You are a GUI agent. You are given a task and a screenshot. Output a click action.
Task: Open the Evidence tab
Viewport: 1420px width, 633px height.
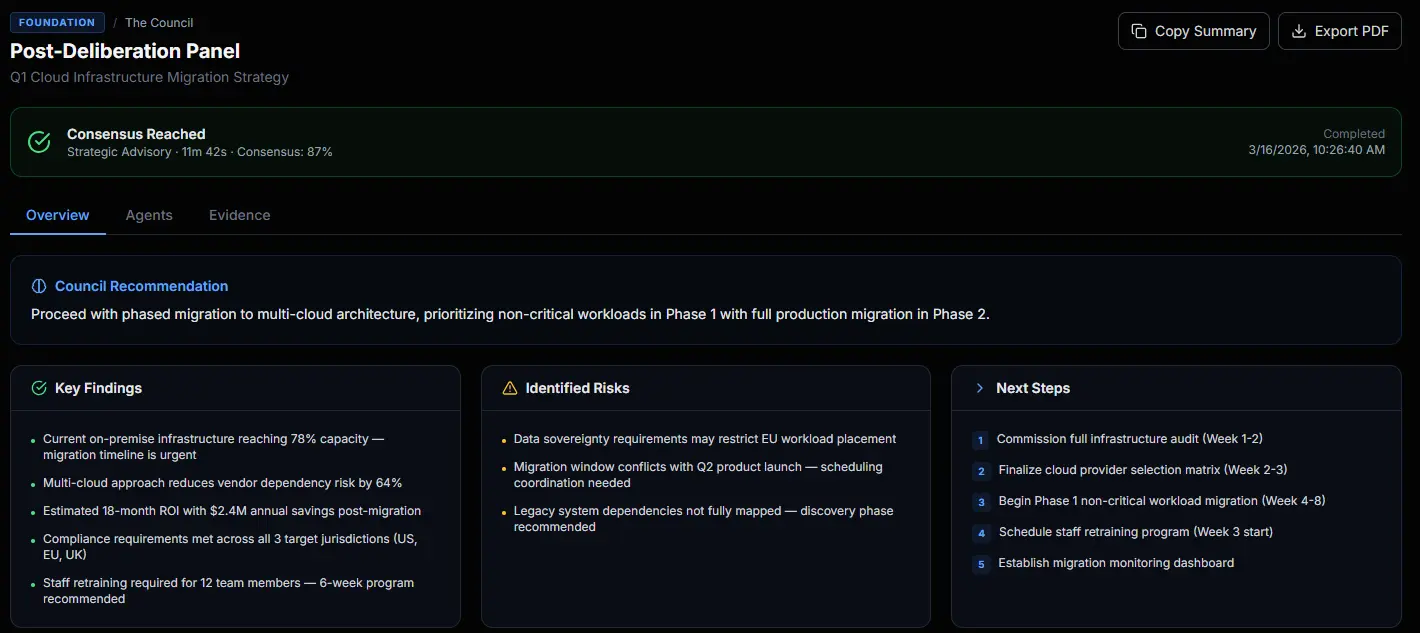coord(239,215)
